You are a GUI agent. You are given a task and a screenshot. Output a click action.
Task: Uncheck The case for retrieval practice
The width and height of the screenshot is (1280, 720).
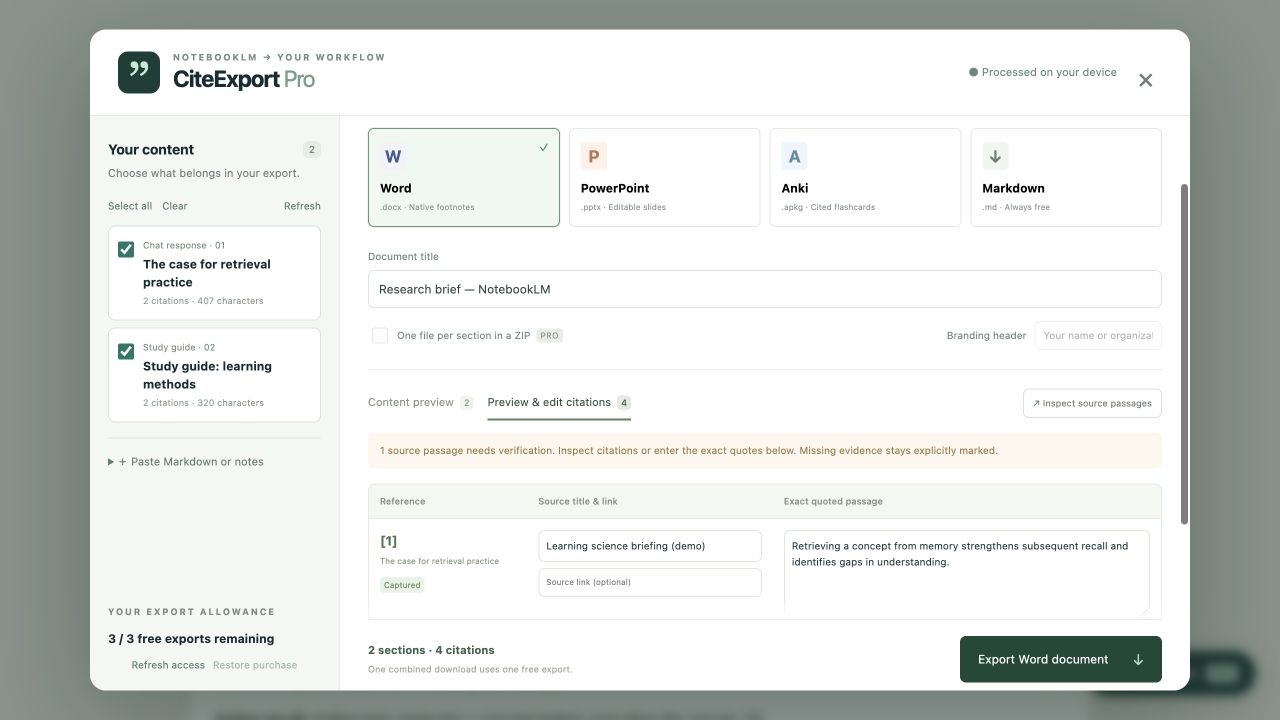[x=126, y=249]
